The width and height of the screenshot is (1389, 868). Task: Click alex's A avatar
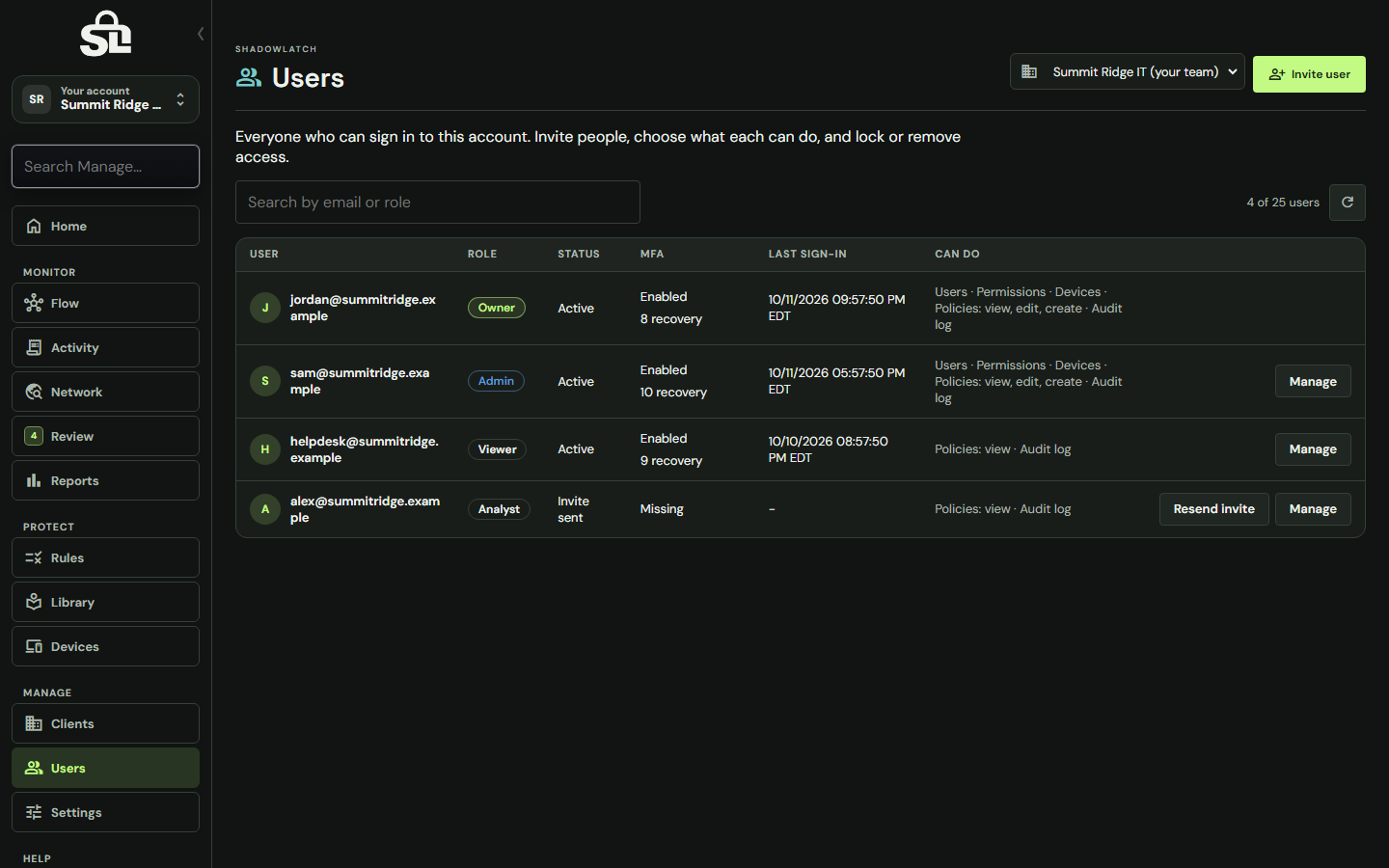[265, 509]
